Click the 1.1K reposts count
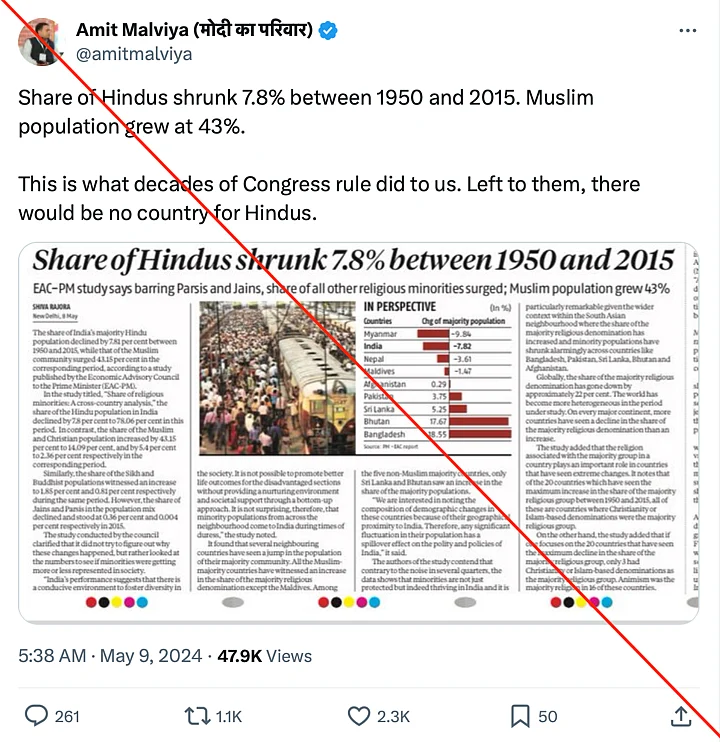The image size is (720, 742). point(229,716)
